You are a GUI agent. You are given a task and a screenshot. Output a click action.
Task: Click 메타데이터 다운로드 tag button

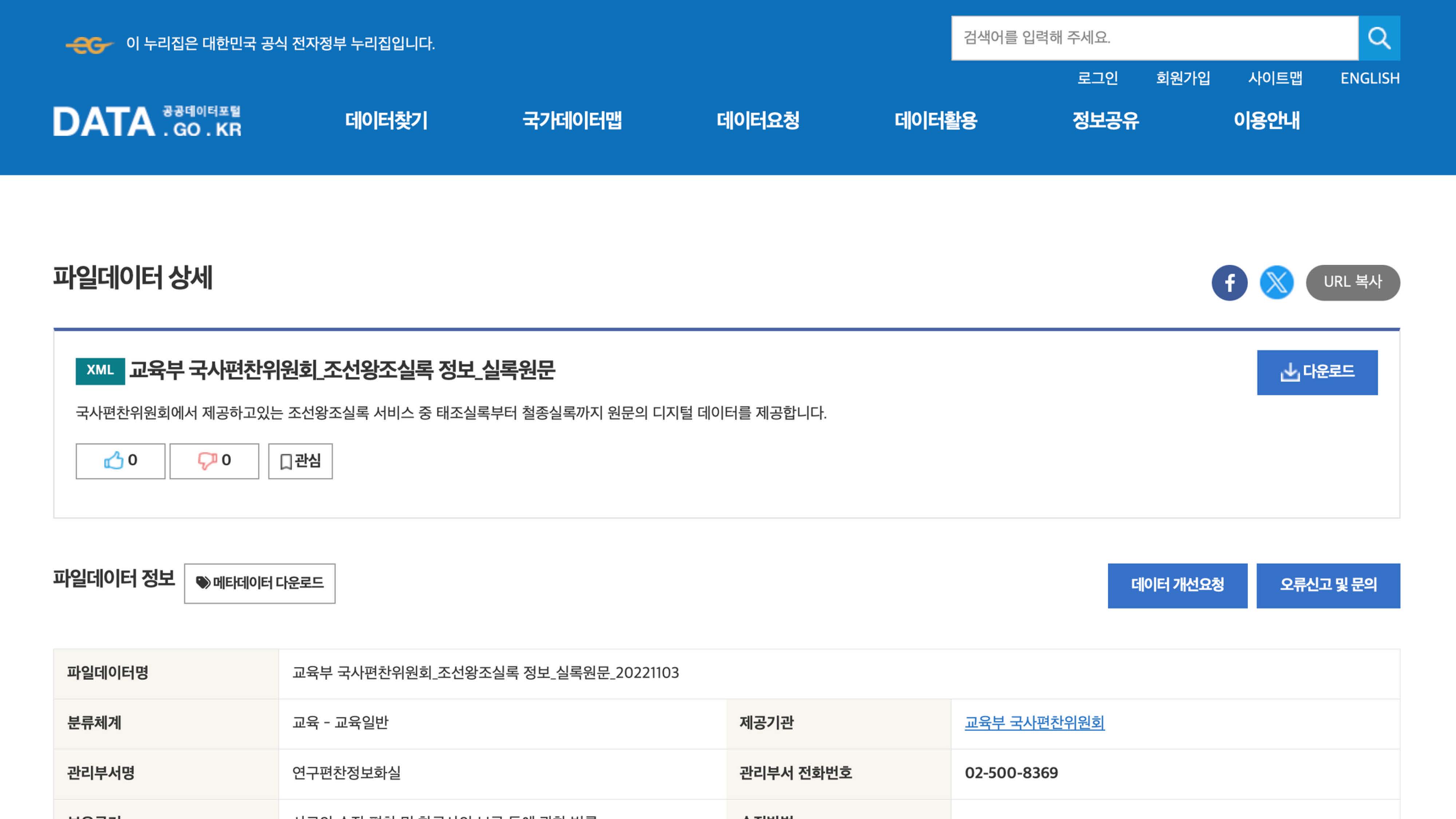click(x=260, y=583)
